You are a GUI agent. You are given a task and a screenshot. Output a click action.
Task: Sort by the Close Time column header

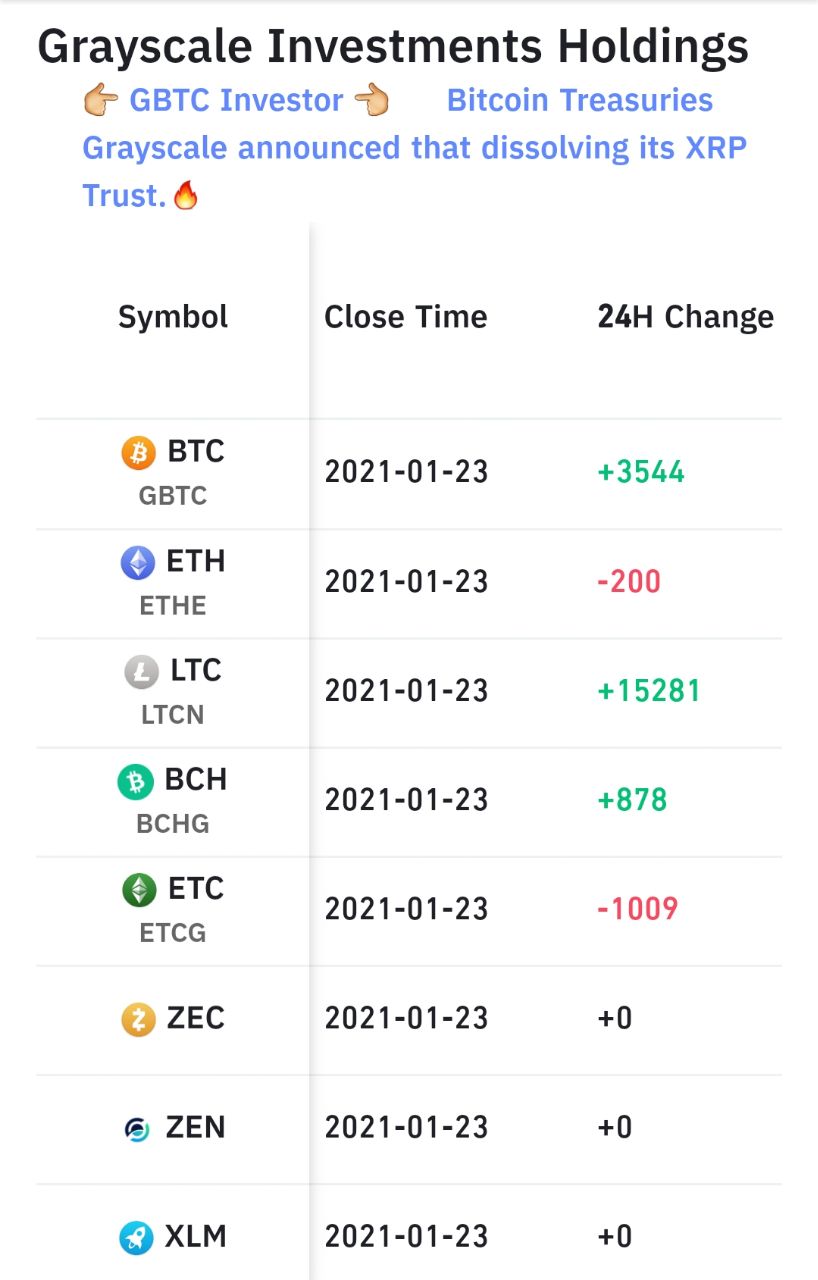[x=406, y=317]
